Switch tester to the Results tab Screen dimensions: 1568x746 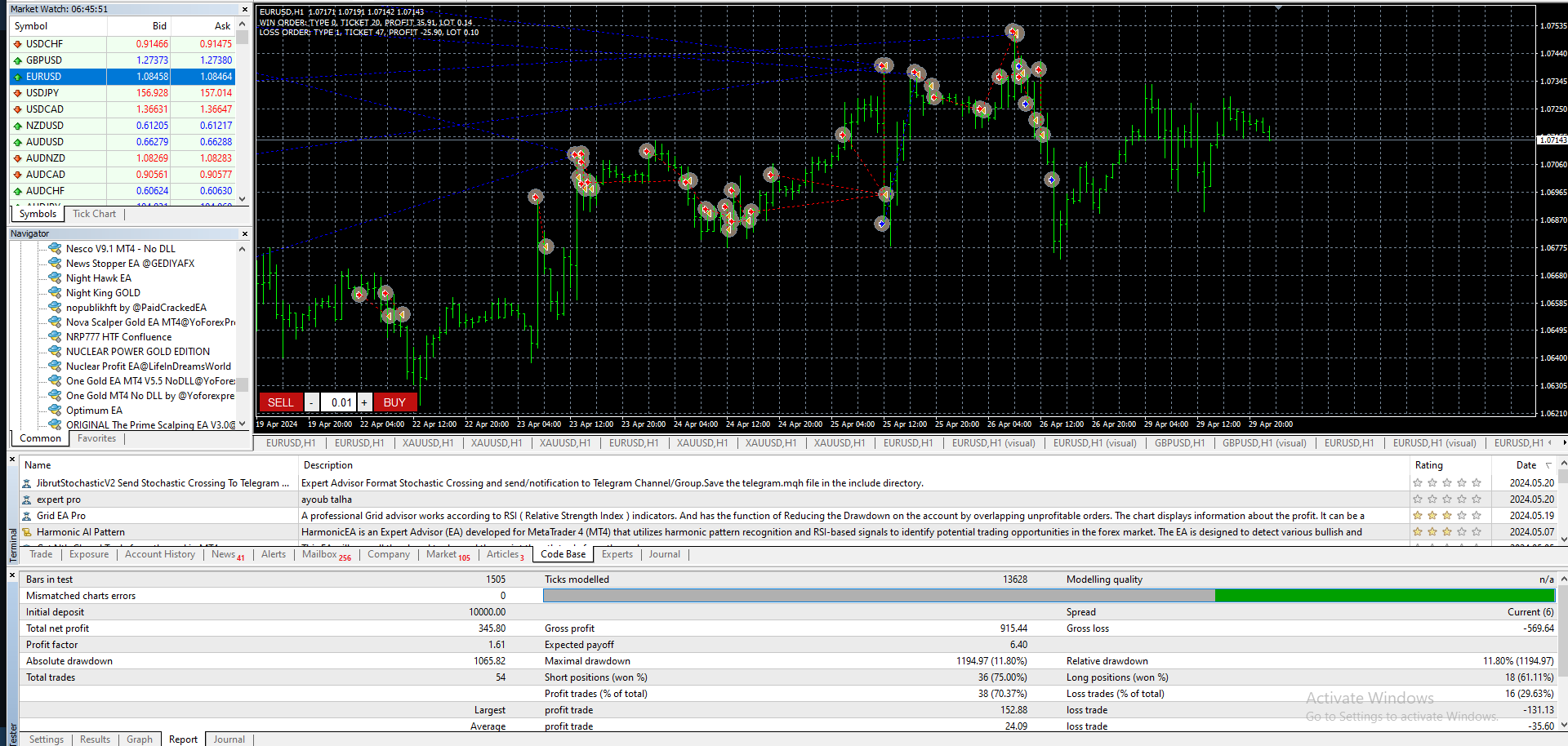point(95,739)
